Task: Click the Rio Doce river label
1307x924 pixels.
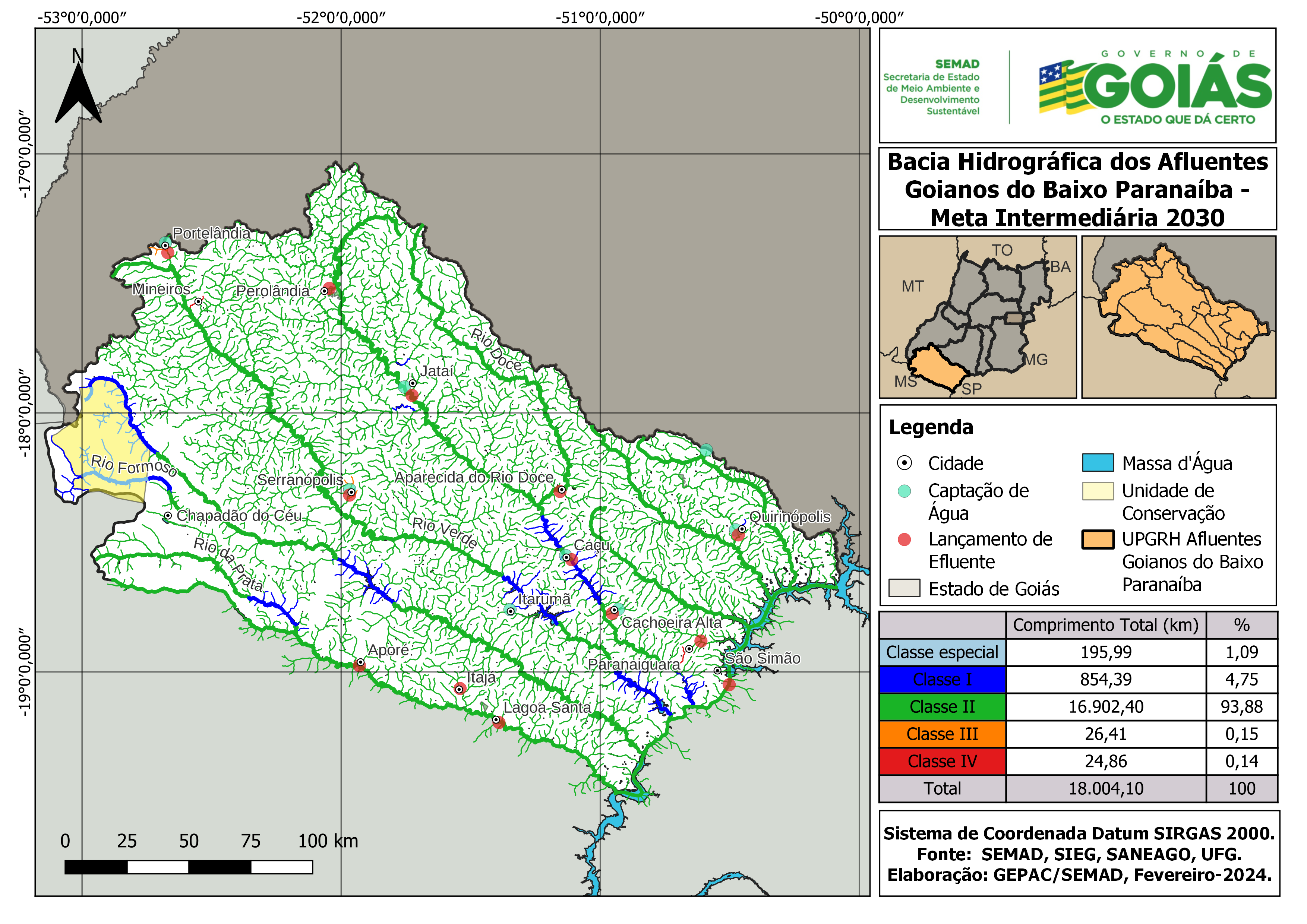Action: tap(496, 349)
